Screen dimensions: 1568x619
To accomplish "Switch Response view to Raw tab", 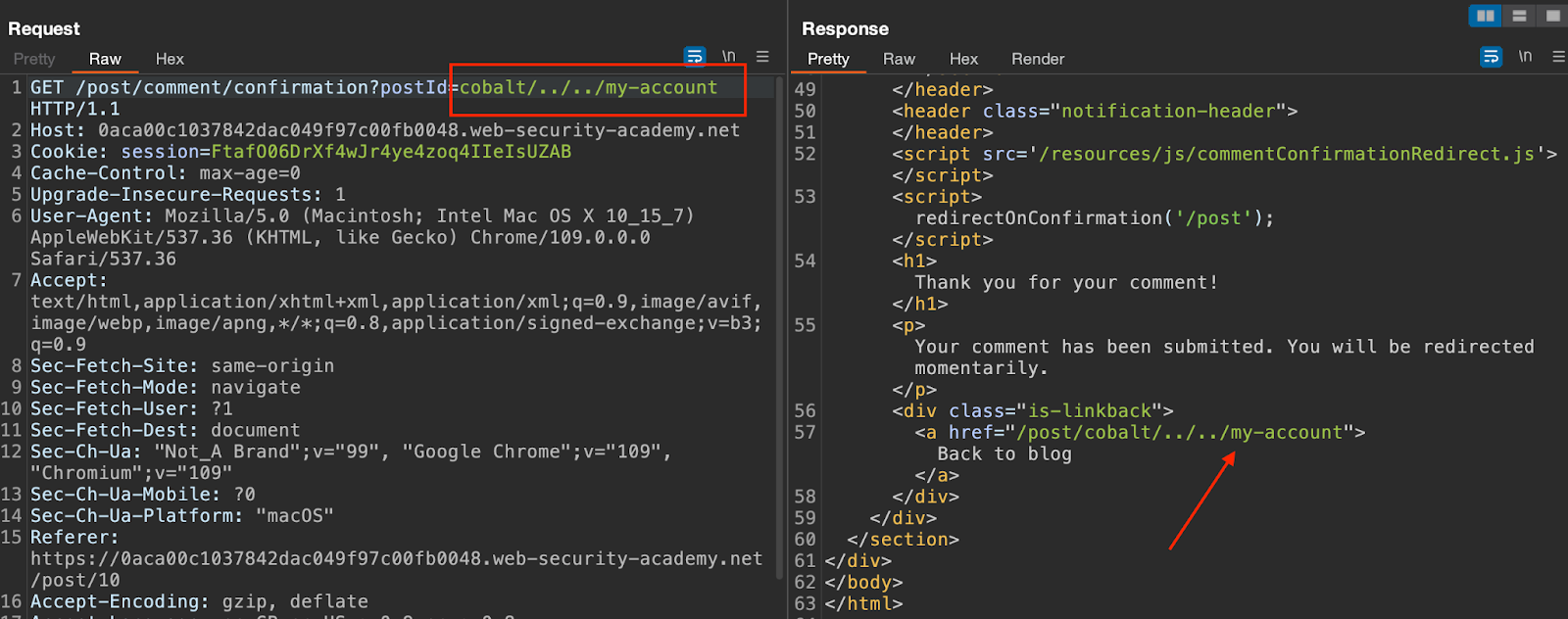I will click(899, 59).
